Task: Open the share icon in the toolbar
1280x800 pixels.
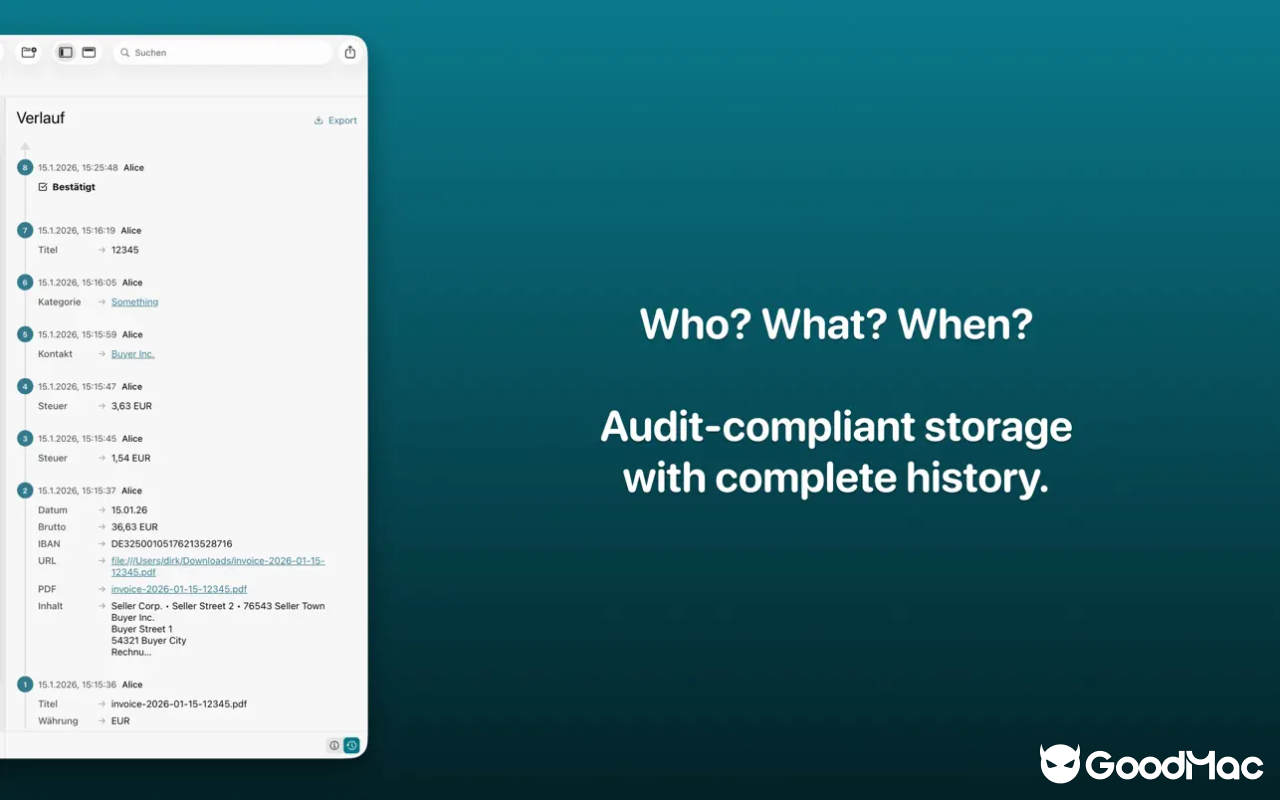Action: [350, 52]
